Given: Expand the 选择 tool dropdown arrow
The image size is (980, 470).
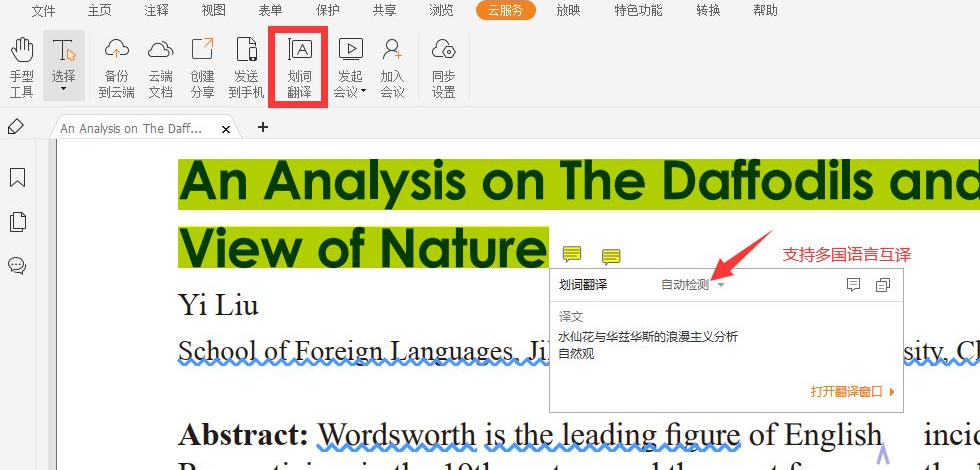Looking at the screenshot, I should 64,90.
